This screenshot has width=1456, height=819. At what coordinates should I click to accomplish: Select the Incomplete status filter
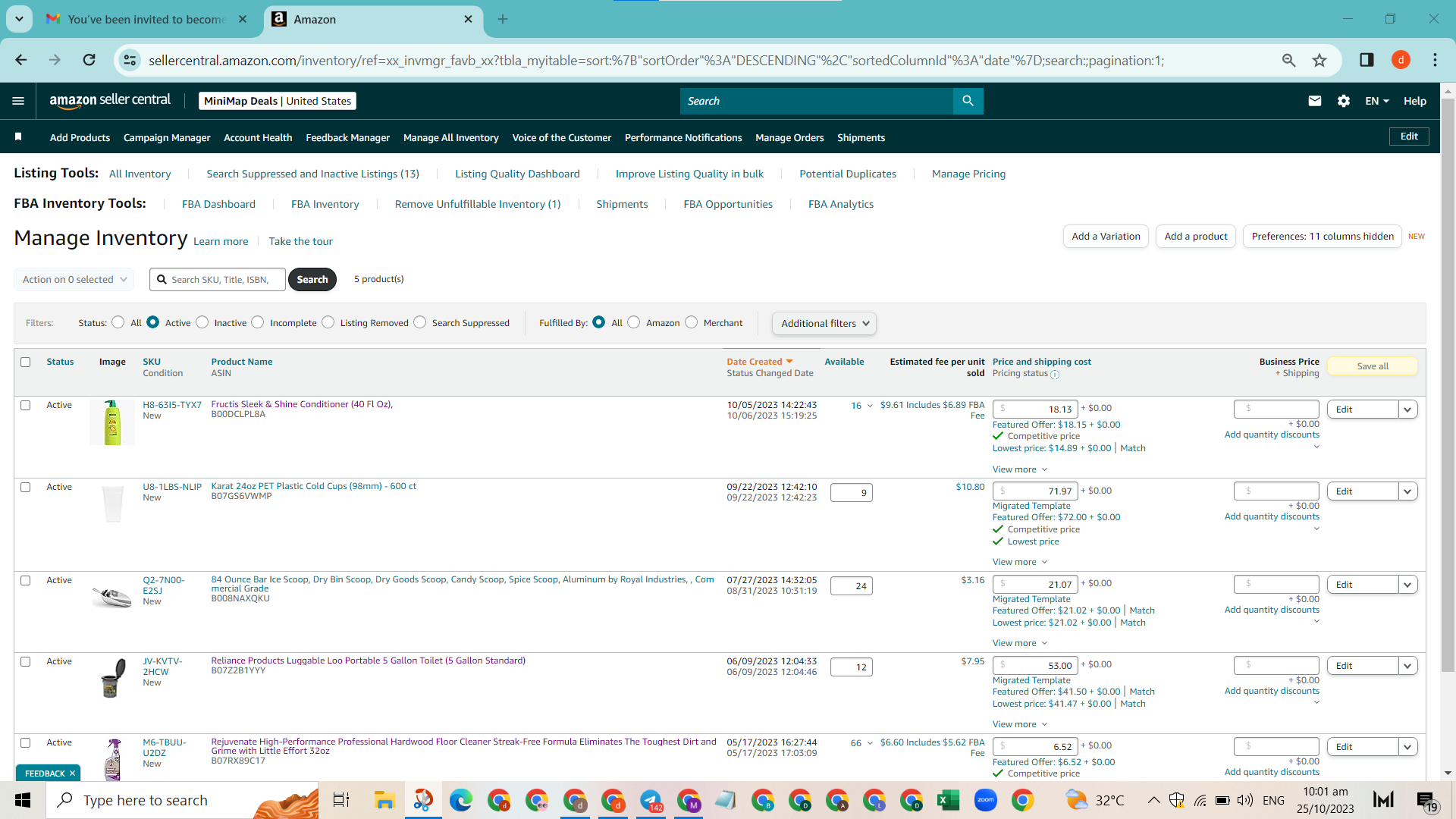[x=258, y=322]
